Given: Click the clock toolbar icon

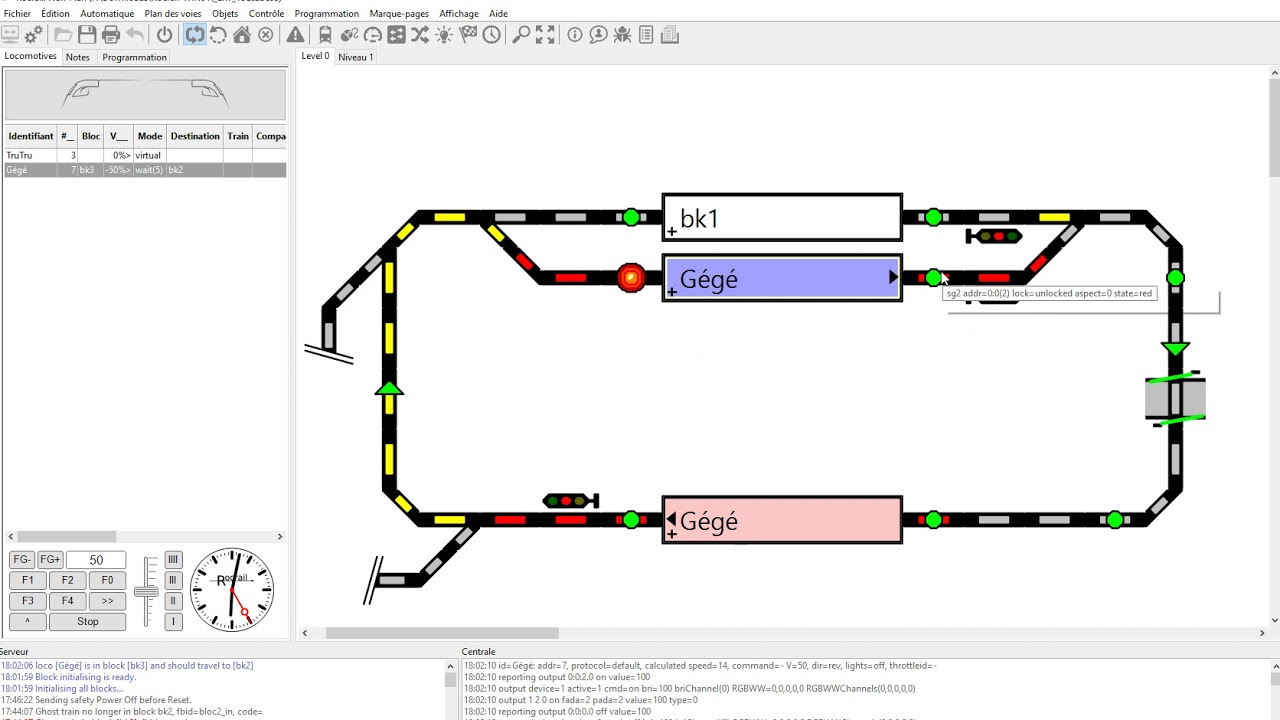Looking at the screenshot, I should pos(492,35).
